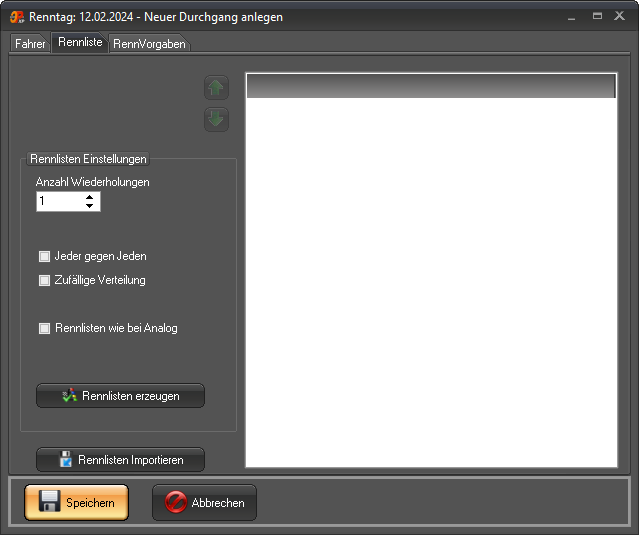Image resolution: width=639 pixels, height=535 pixels.
Task: Maximize the Renntag window
Action: [597, 16]
